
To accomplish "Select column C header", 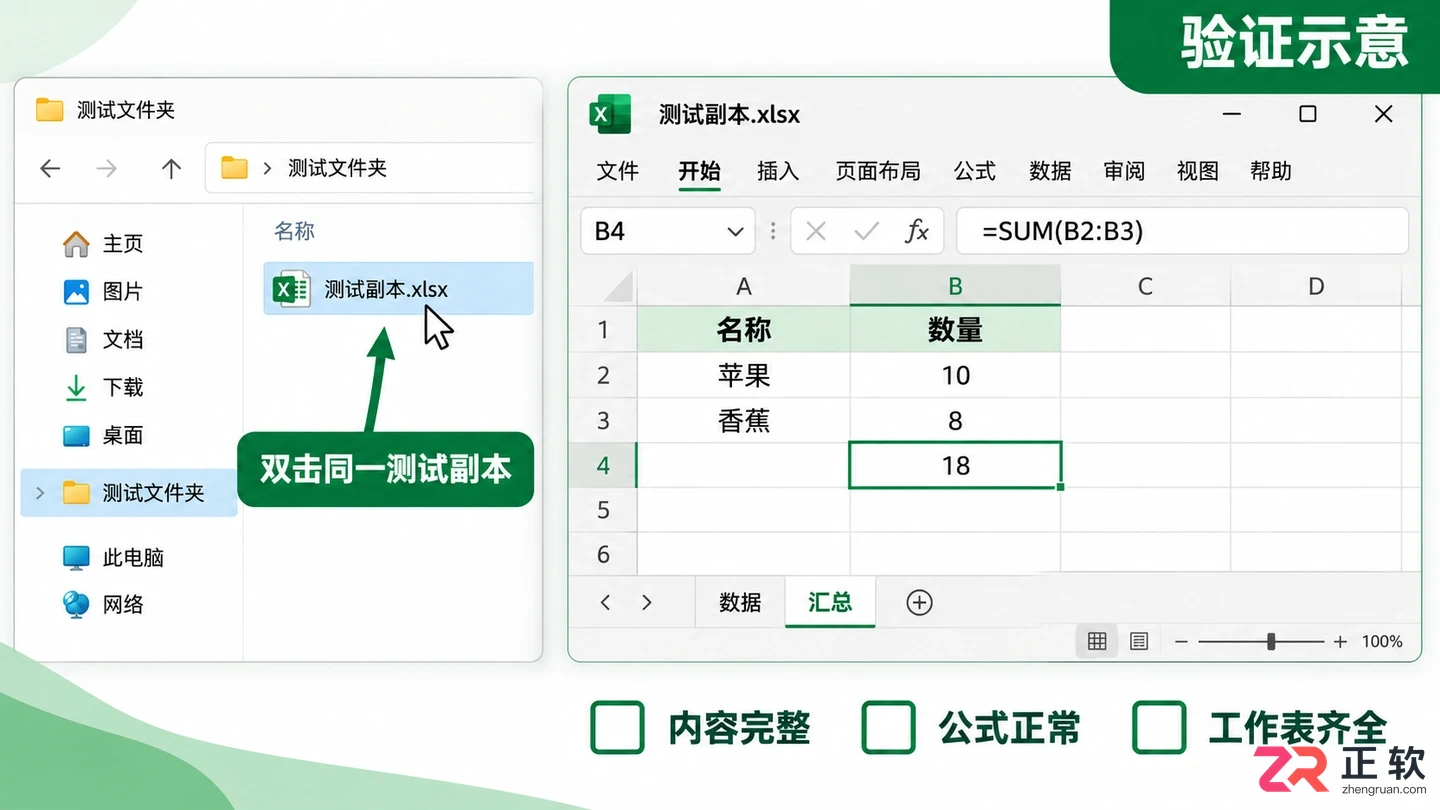I will click(x=1145, y=286).
